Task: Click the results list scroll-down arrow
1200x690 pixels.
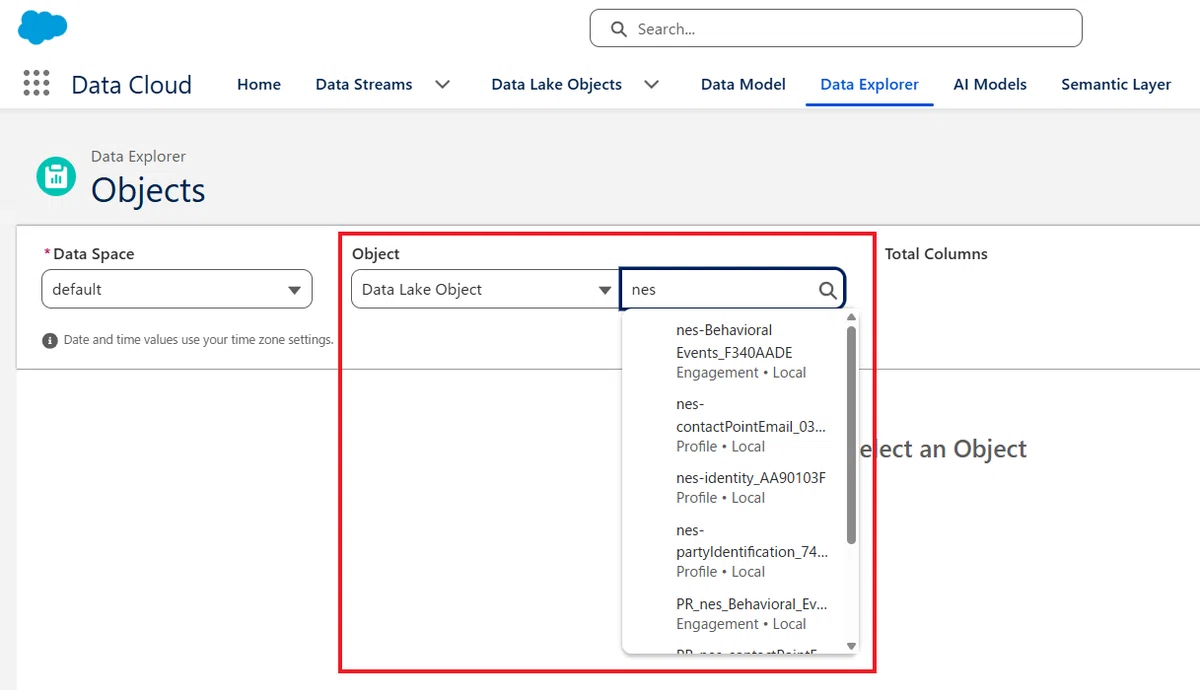Action: tap(851, 646)
